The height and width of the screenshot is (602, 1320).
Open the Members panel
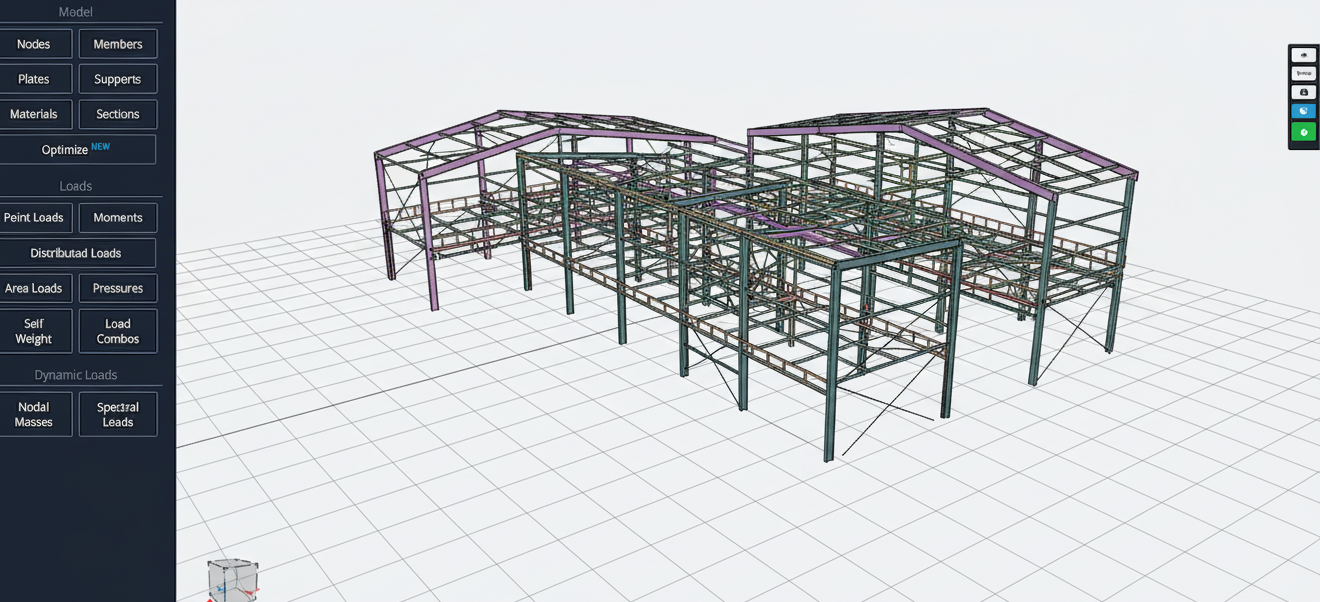click(x=118, y=44)
